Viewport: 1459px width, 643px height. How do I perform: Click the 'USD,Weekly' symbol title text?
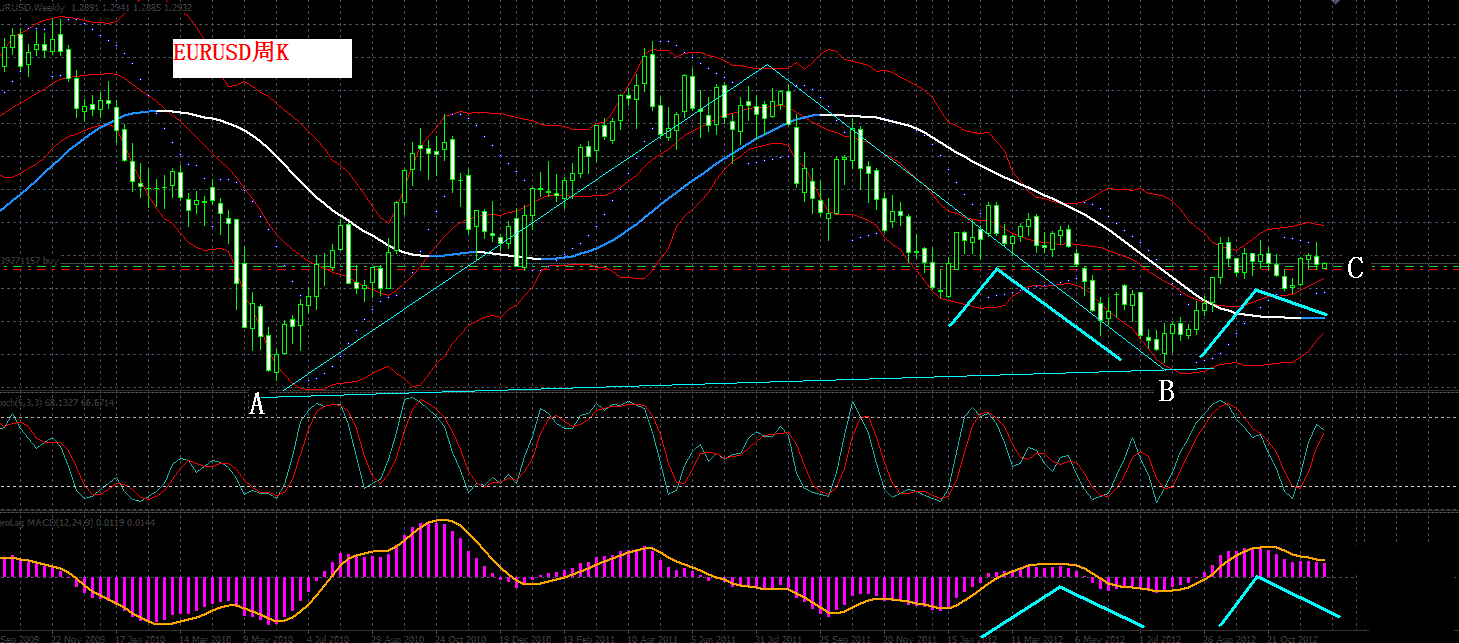point(33,7)
